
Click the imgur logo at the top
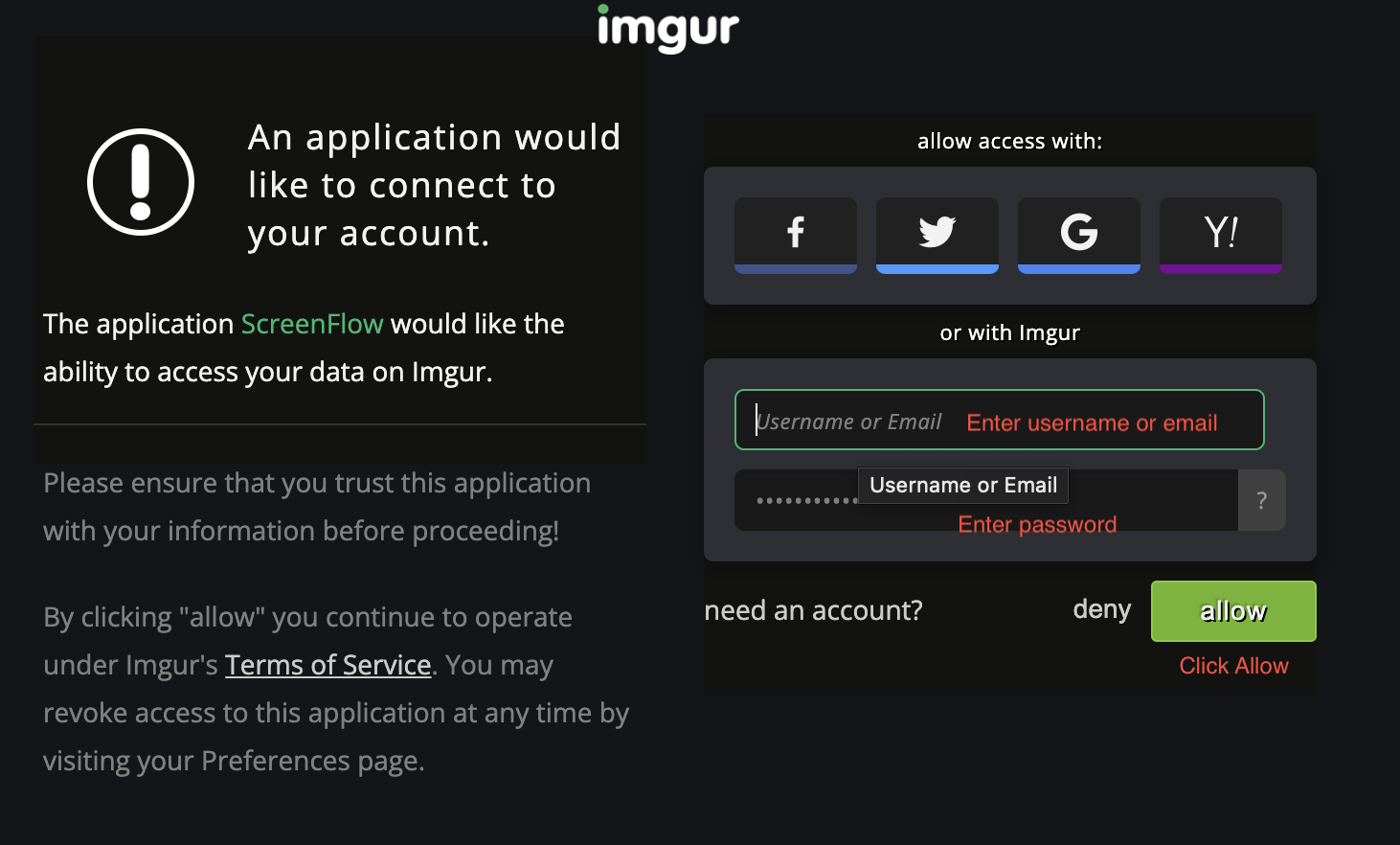pyautogui.click(x=668, y=29)
